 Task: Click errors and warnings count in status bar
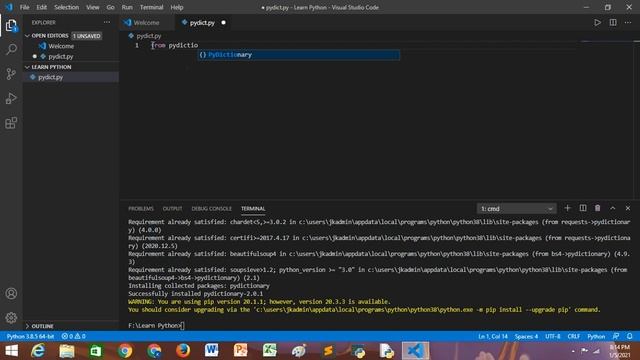(x=73, y=336)
